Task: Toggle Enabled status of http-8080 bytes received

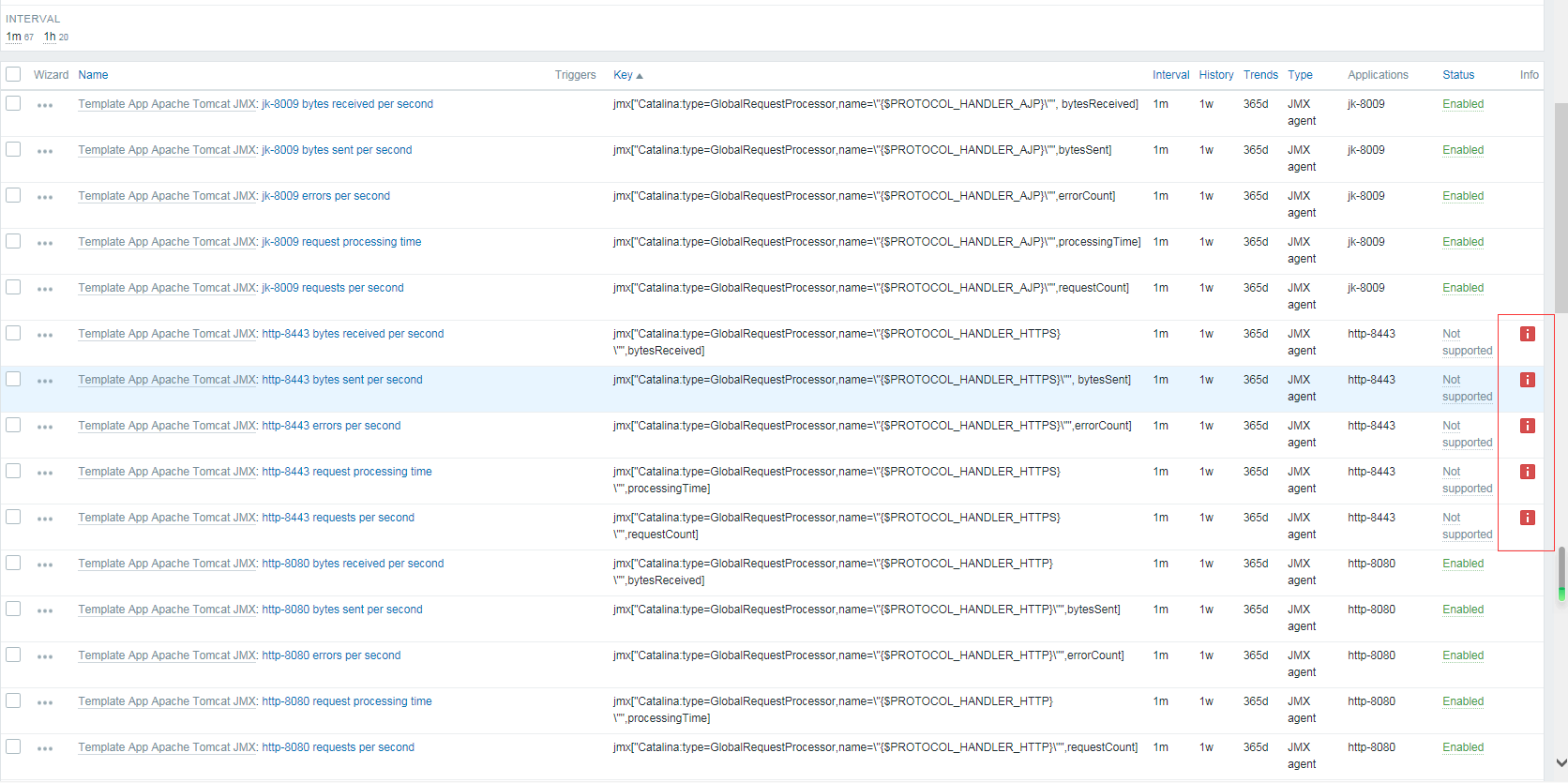Action: coord(1463,564)
